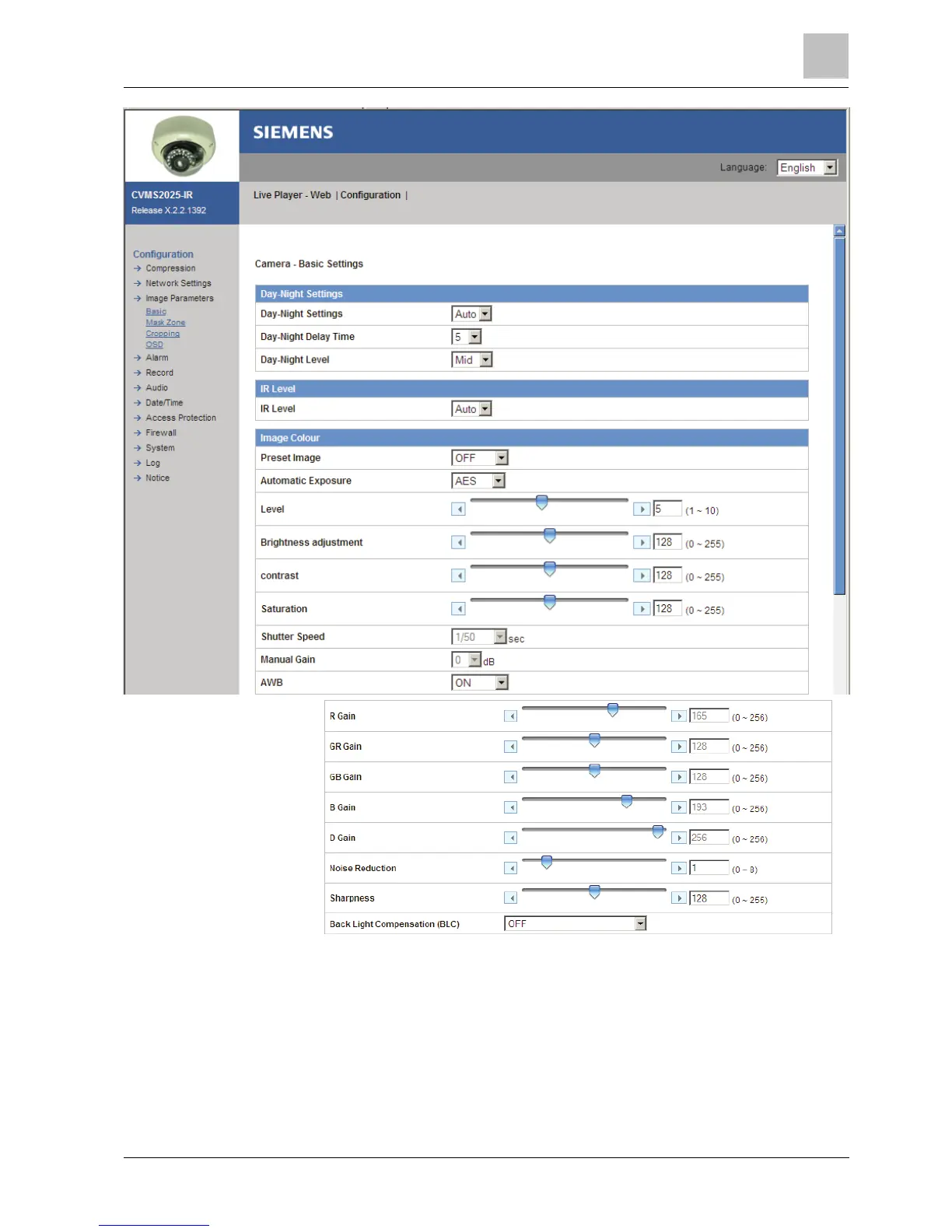Open Audio in the sidebar
The height and width of the screenshot is (1232, 952).
(156, 387)
